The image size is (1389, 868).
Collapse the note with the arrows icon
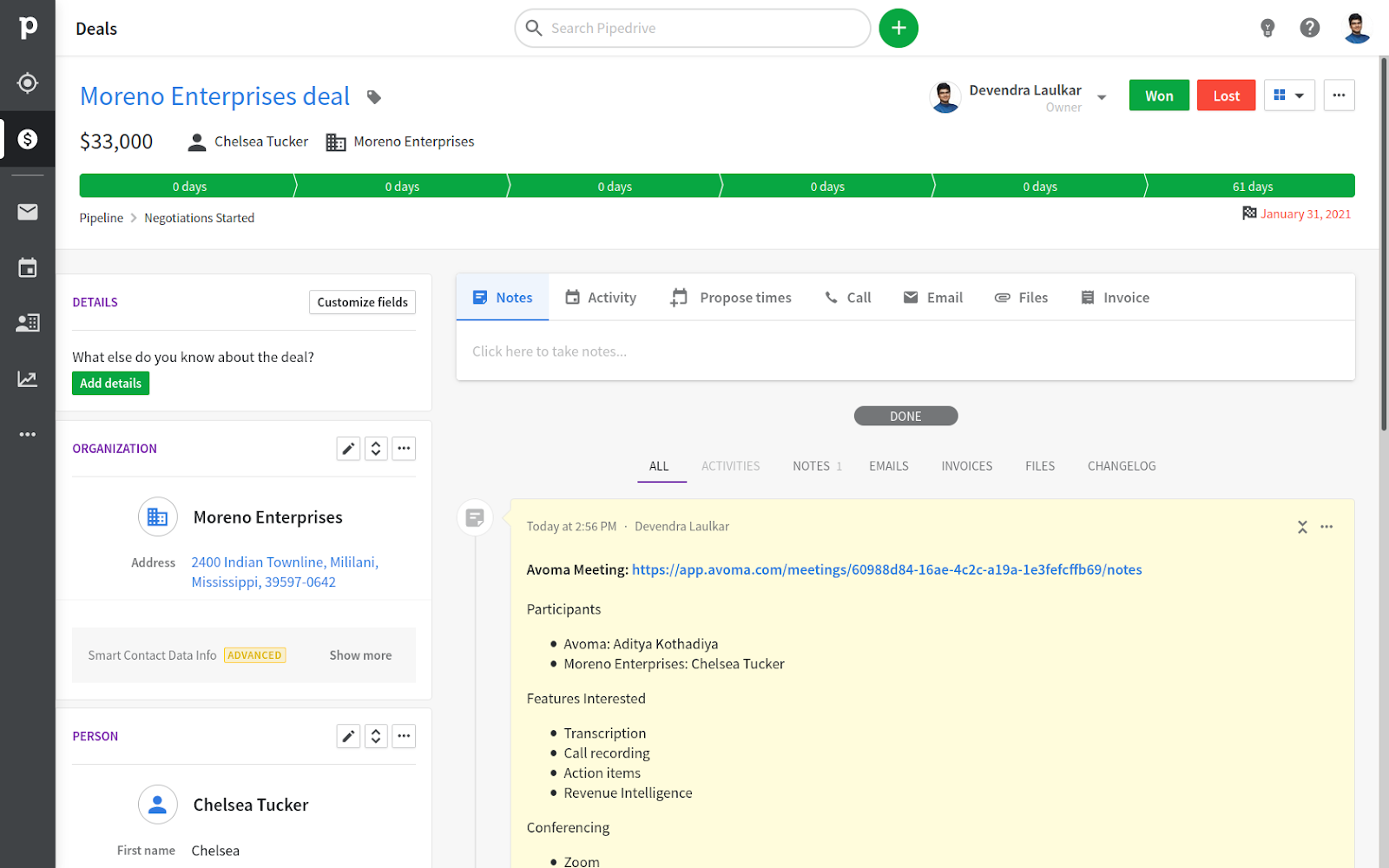click(x=1302, y=527)
